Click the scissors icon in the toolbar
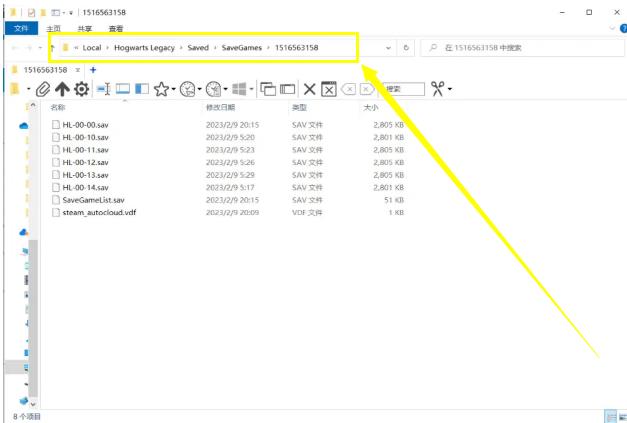Screen dimensions: 627x423 [x=438, y=90]
